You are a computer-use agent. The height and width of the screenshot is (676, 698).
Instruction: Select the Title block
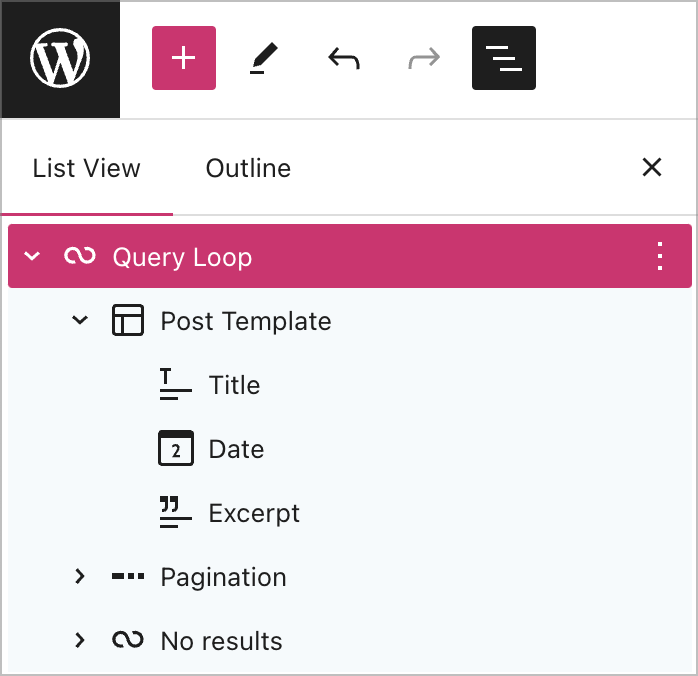234,385
